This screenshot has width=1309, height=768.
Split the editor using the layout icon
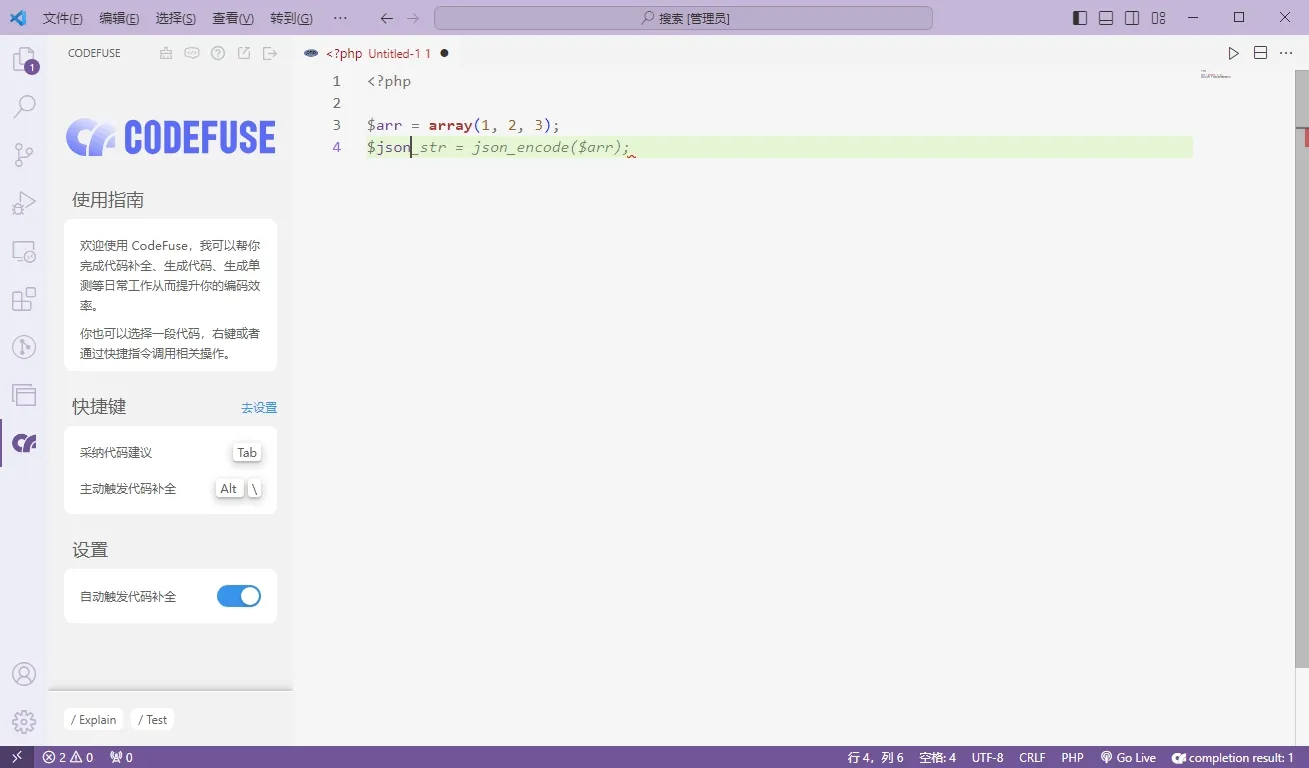[x=1260, y=53]
